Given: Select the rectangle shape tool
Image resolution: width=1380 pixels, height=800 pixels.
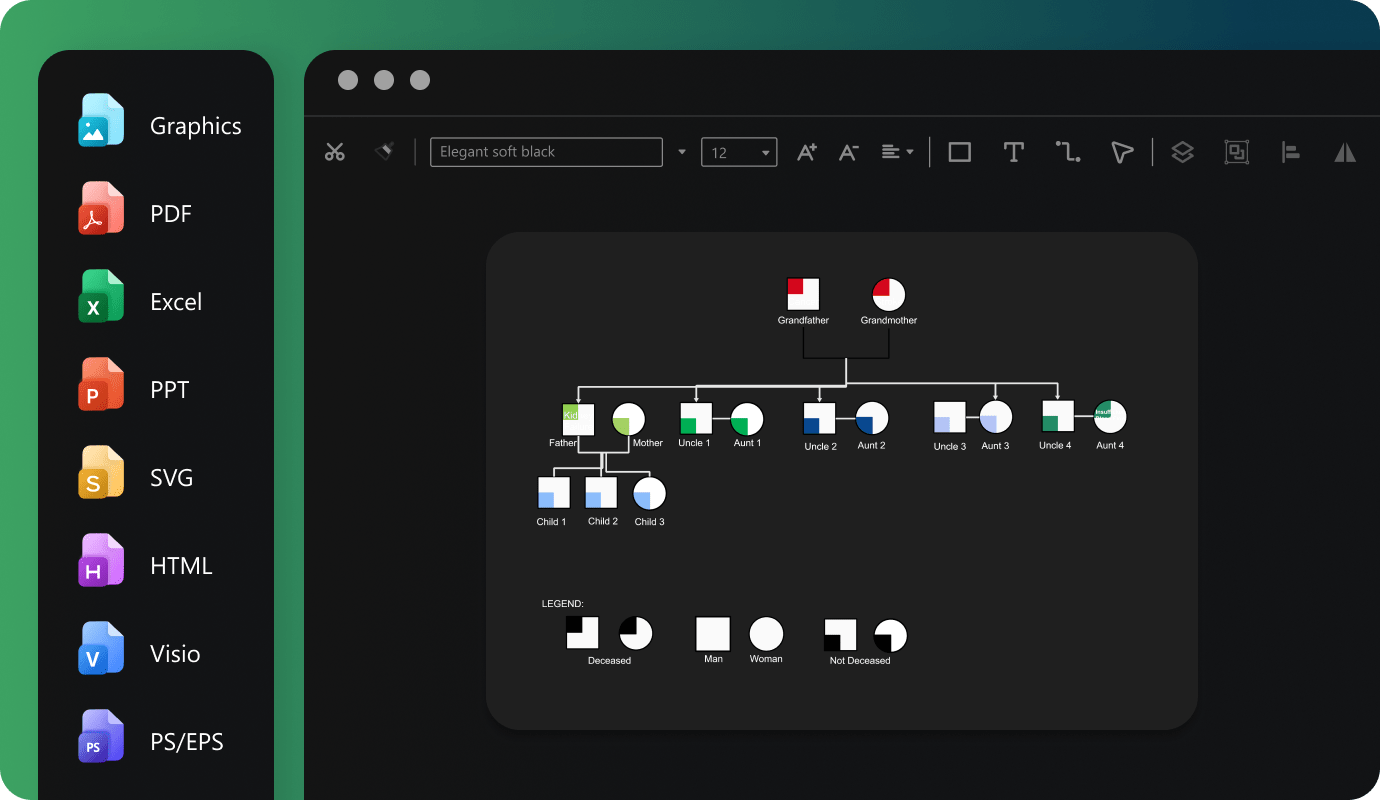Looking at the screenshot, I should click(x=960, y=152).
